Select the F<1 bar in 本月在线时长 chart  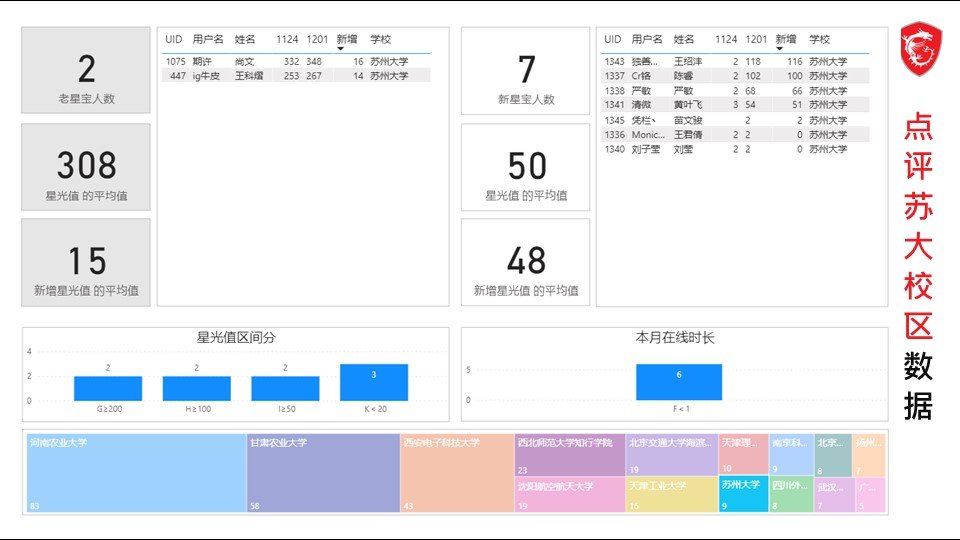tap(679, 382)
